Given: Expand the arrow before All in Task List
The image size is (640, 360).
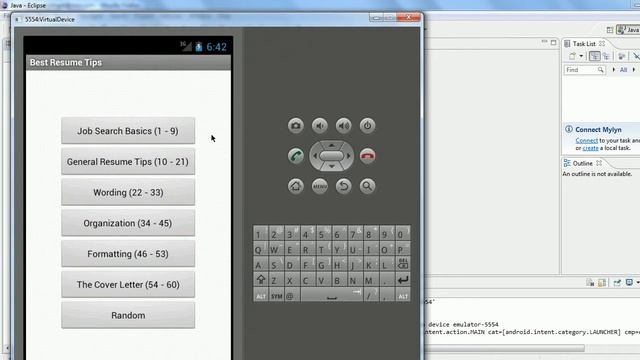Looking at the screenshot, I should [613, 70].
